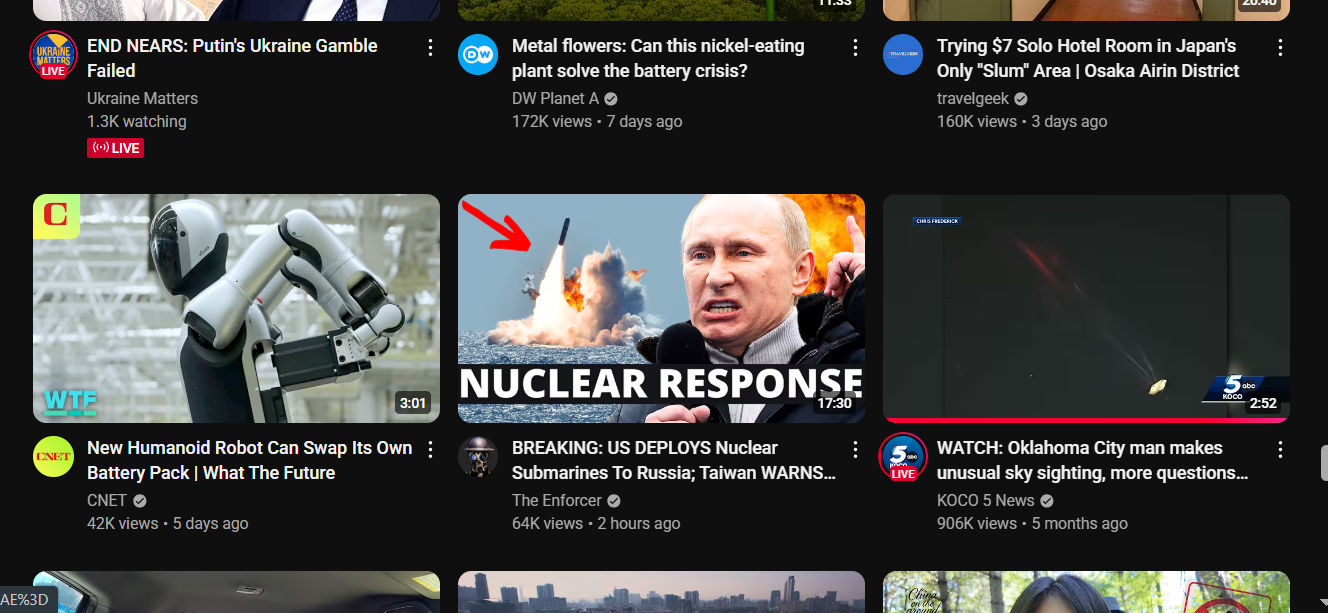Click the LIVE badge on Ukraine Matters stream

[x=115, y=147]
